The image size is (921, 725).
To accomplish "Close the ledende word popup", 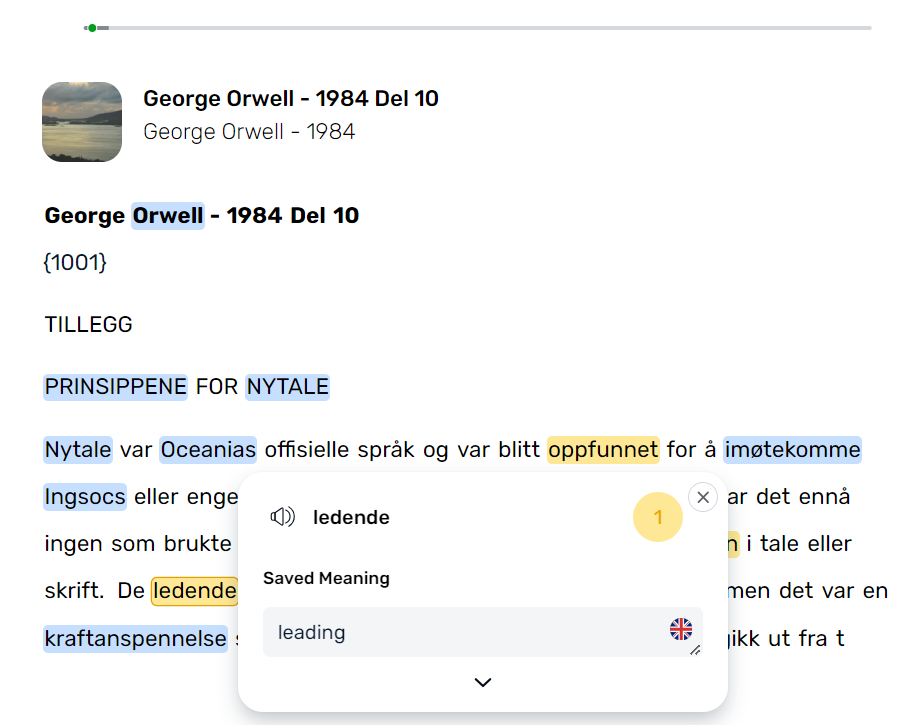I will coord(702,498).
